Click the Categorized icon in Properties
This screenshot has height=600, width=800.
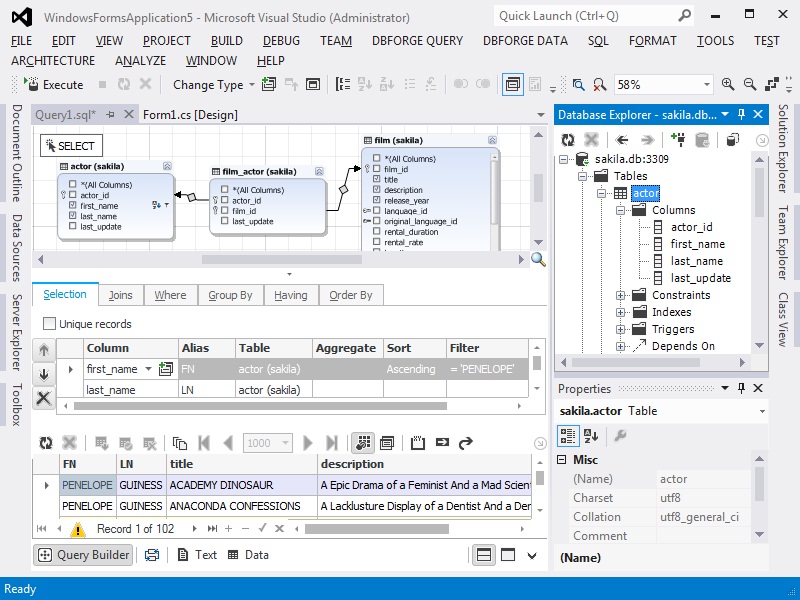pyautogui.click(x=567, y=436)
